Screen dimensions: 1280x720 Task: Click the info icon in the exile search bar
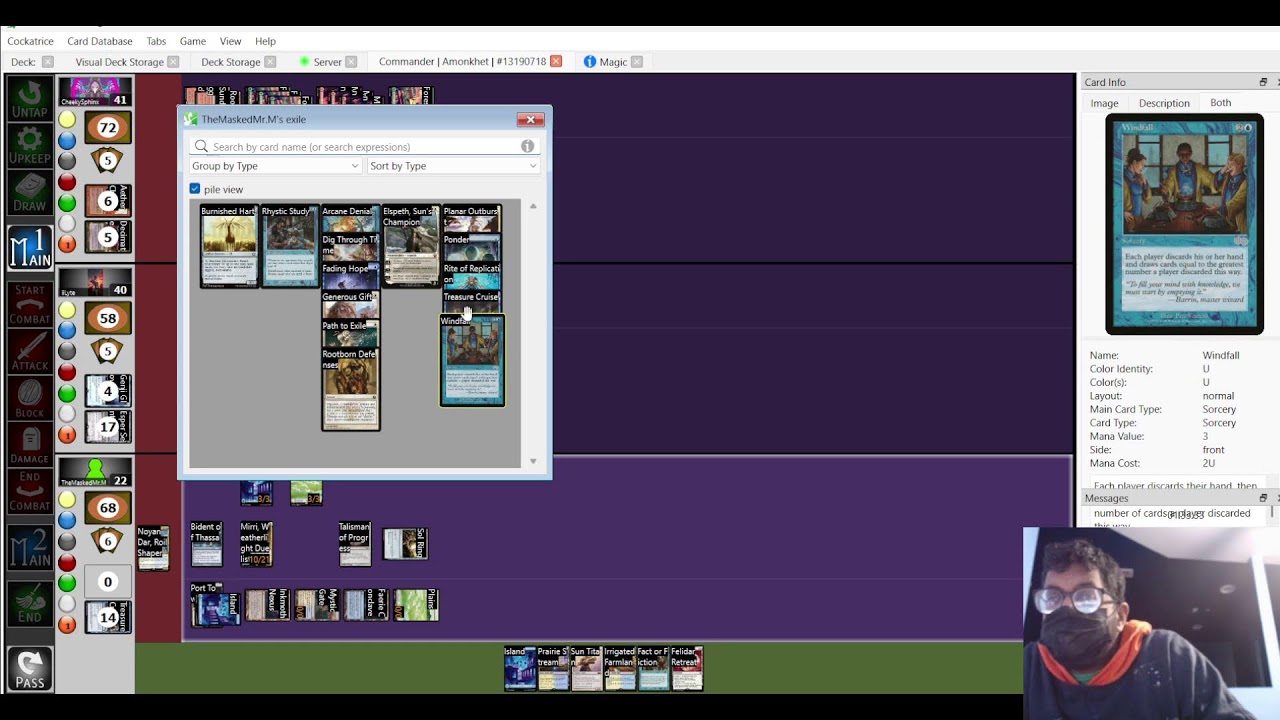(527, 146)
